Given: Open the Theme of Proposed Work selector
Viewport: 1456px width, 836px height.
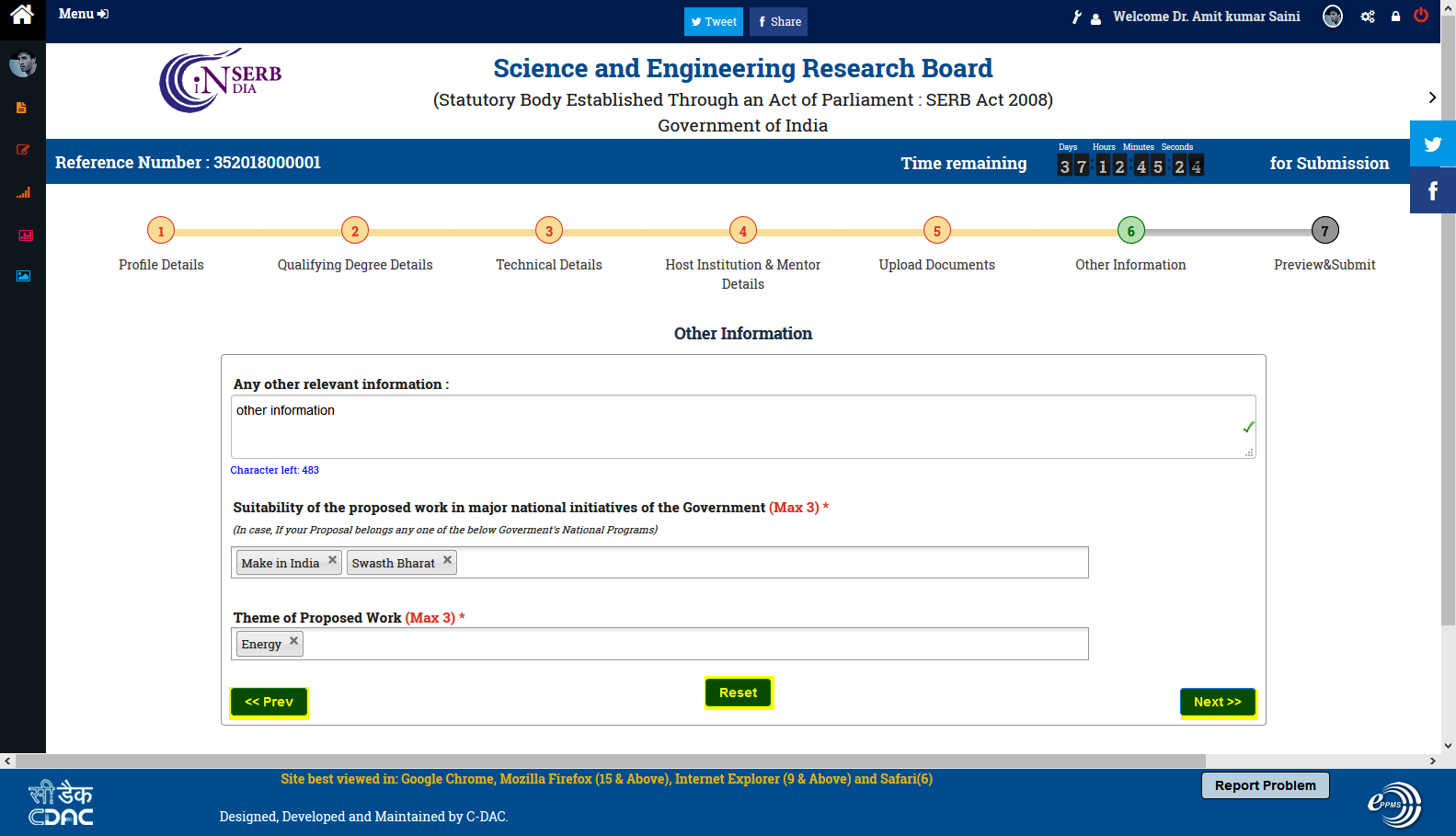Looking at the screenshot, I should (694, 644).
